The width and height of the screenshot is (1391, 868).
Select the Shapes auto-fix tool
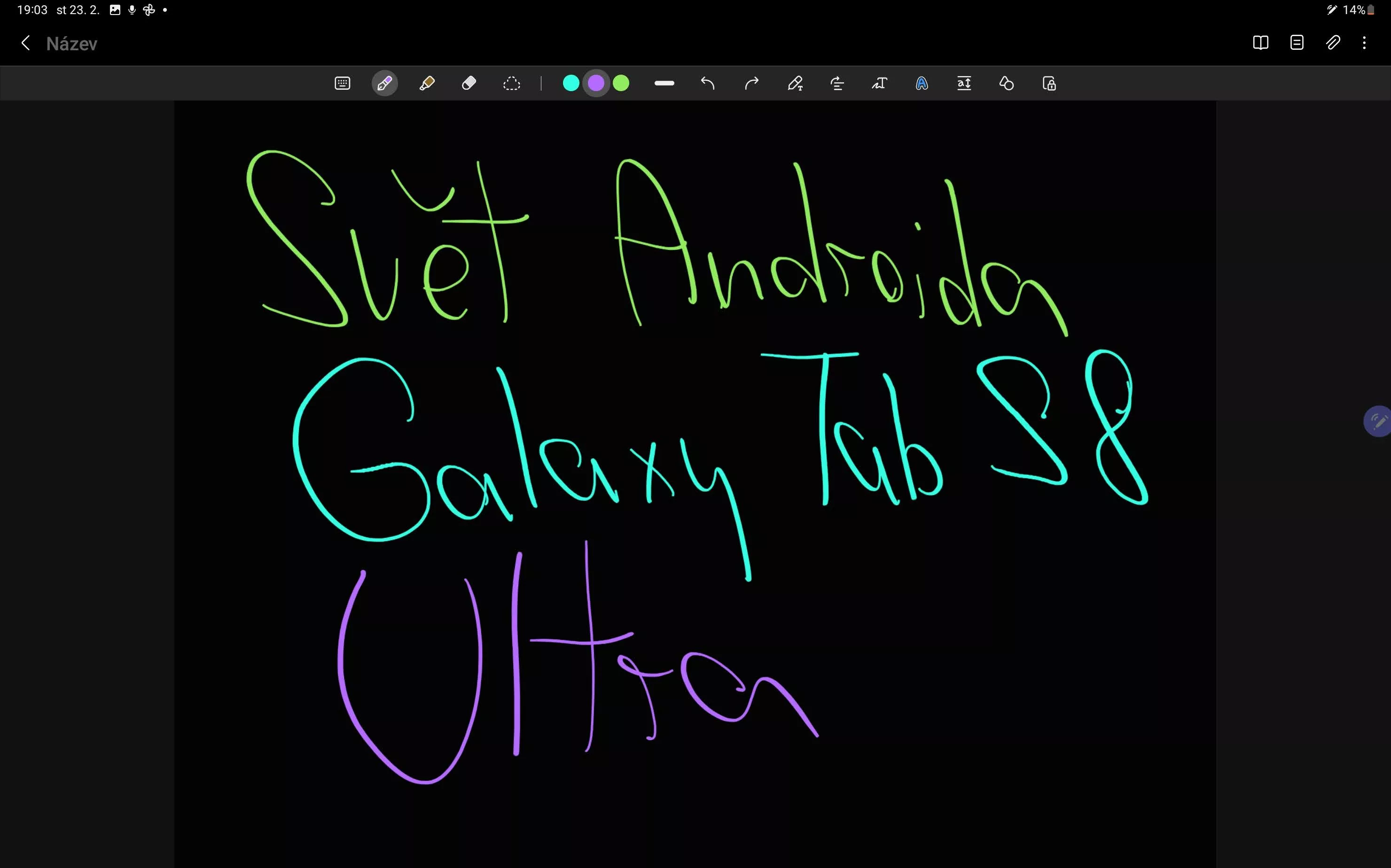tap(1006, 84)
